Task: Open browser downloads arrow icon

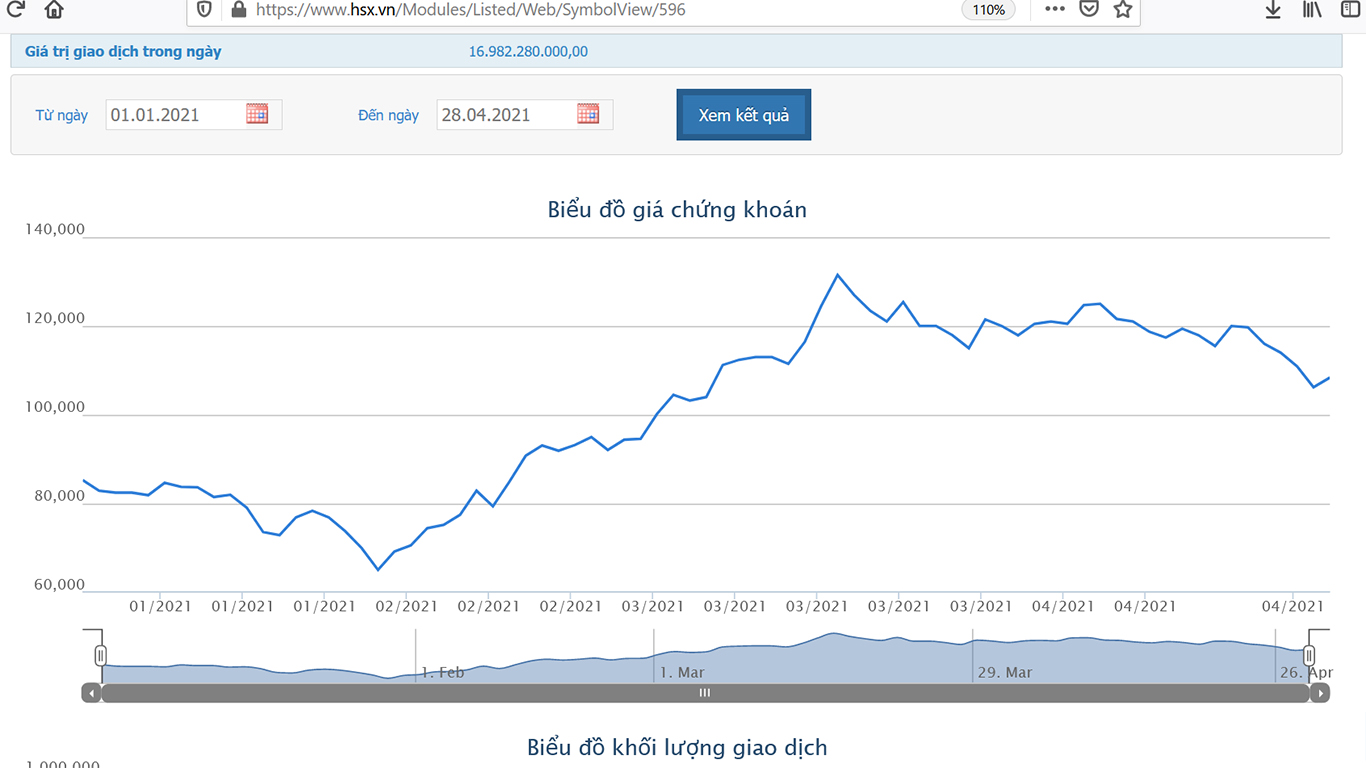Action: tap(1273, 9)
